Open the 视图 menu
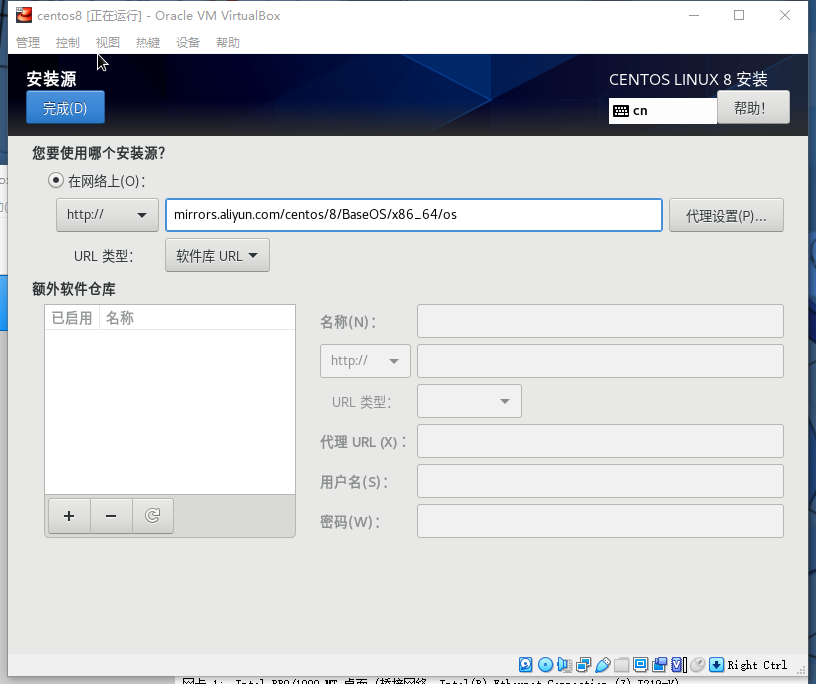This screenshot has height=684, width=816. pos(108,43)
